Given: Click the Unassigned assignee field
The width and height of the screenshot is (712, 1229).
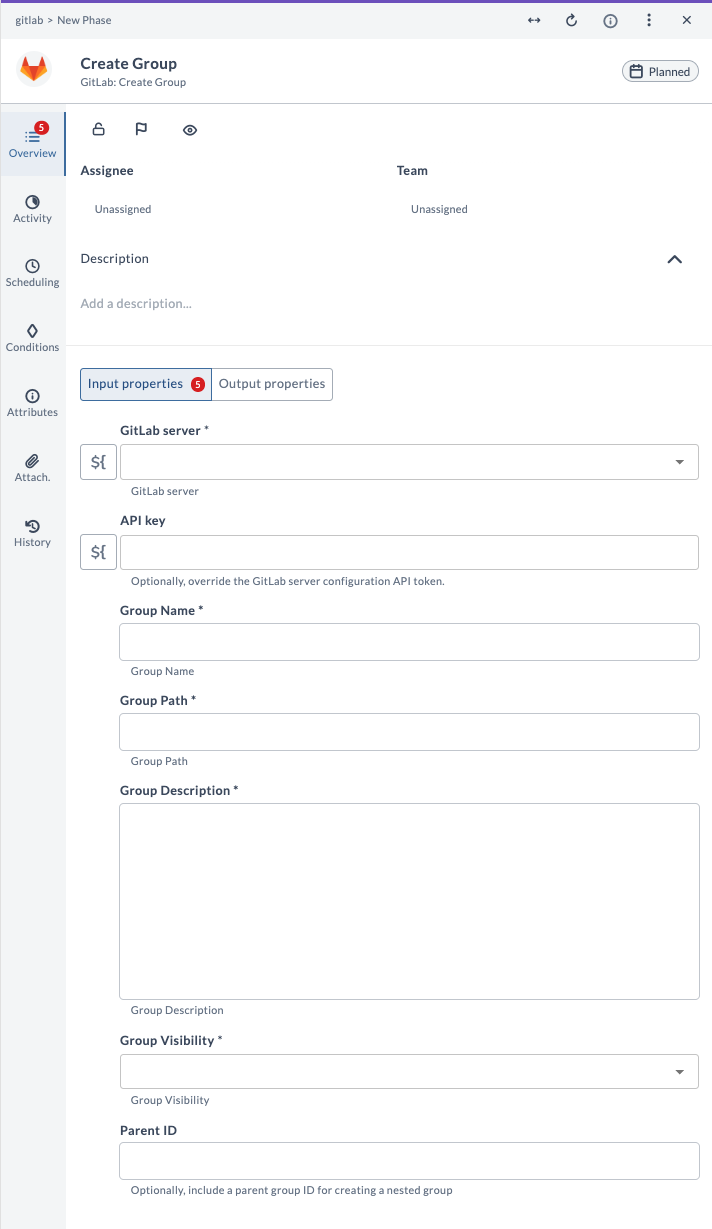Looking at the screenshot, I should 123,209.
